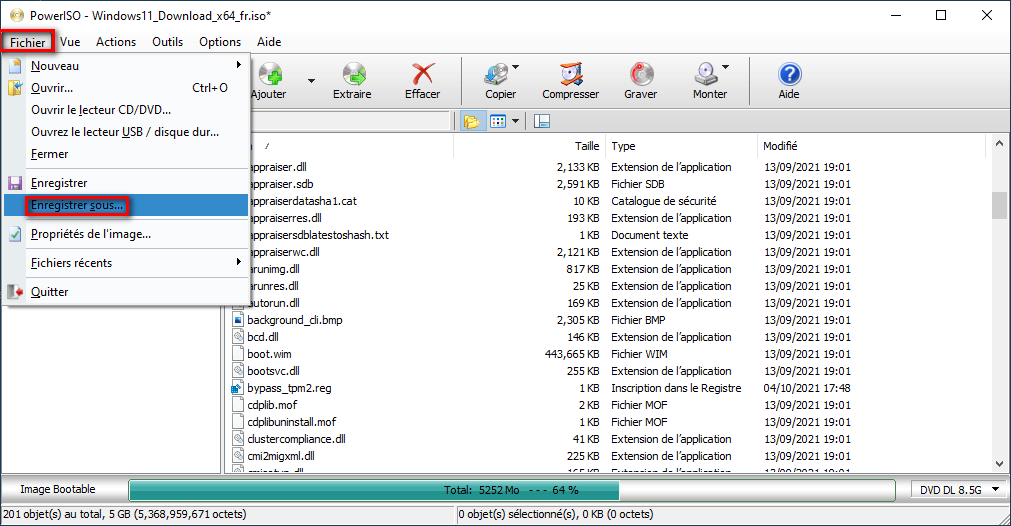Screen dimensions: 1011x526
Task: Choose Propriétés de l'image... menu entry
Action: 90,234
